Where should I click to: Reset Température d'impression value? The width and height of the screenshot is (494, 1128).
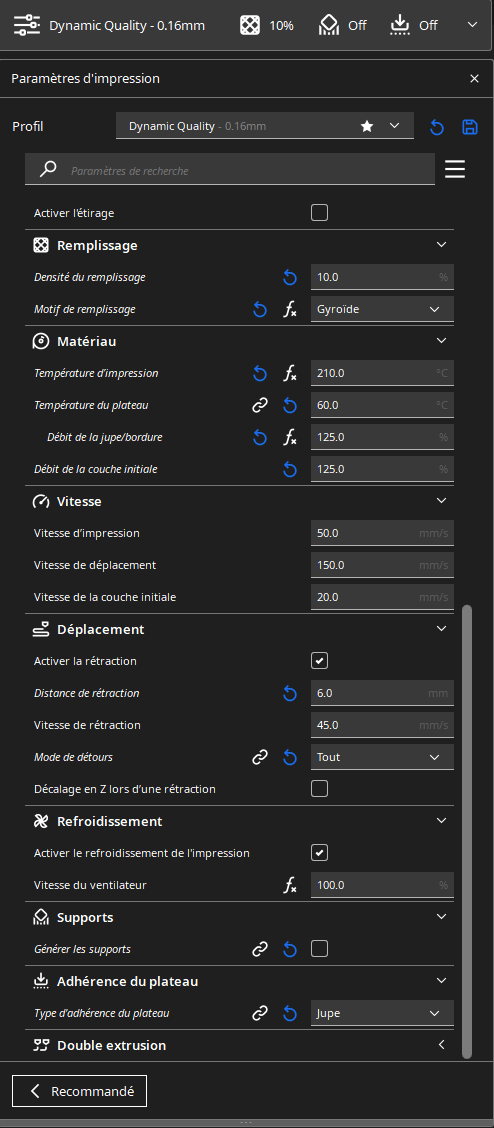click(260, 374)
